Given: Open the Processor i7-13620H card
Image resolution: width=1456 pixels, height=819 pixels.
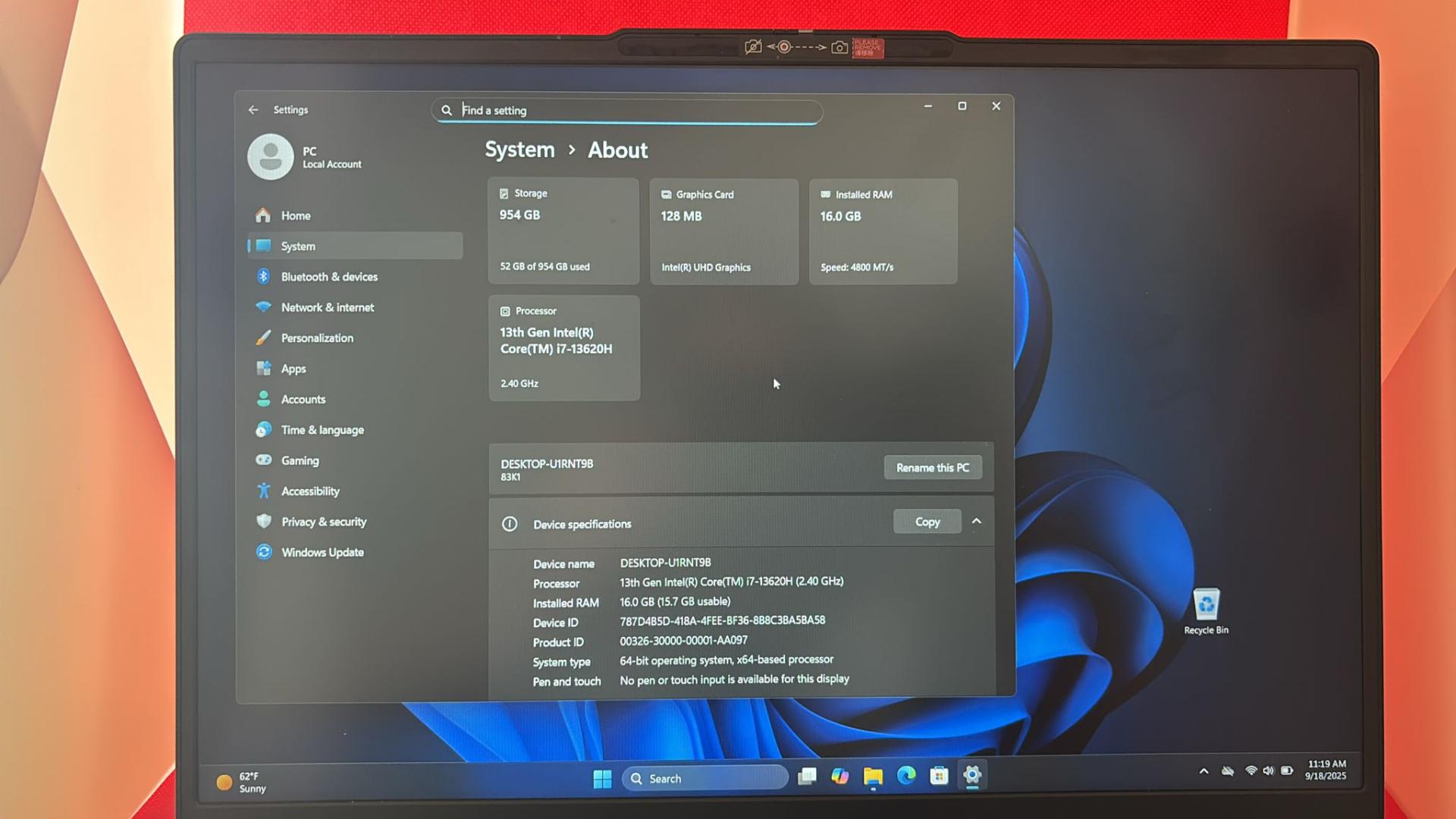Looking at the screenshot, I should click(x=564, y=348).
